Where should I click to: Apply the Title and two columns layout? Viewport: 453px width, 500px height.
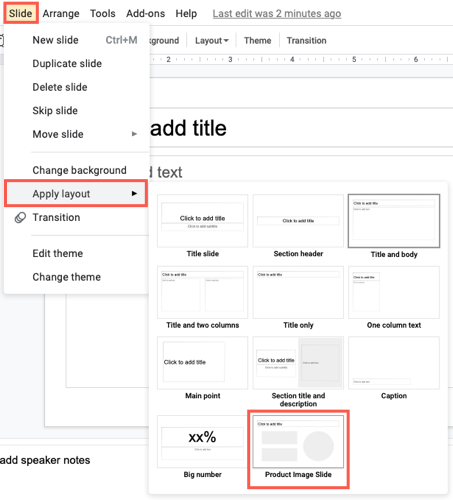[x=202, y=292]
